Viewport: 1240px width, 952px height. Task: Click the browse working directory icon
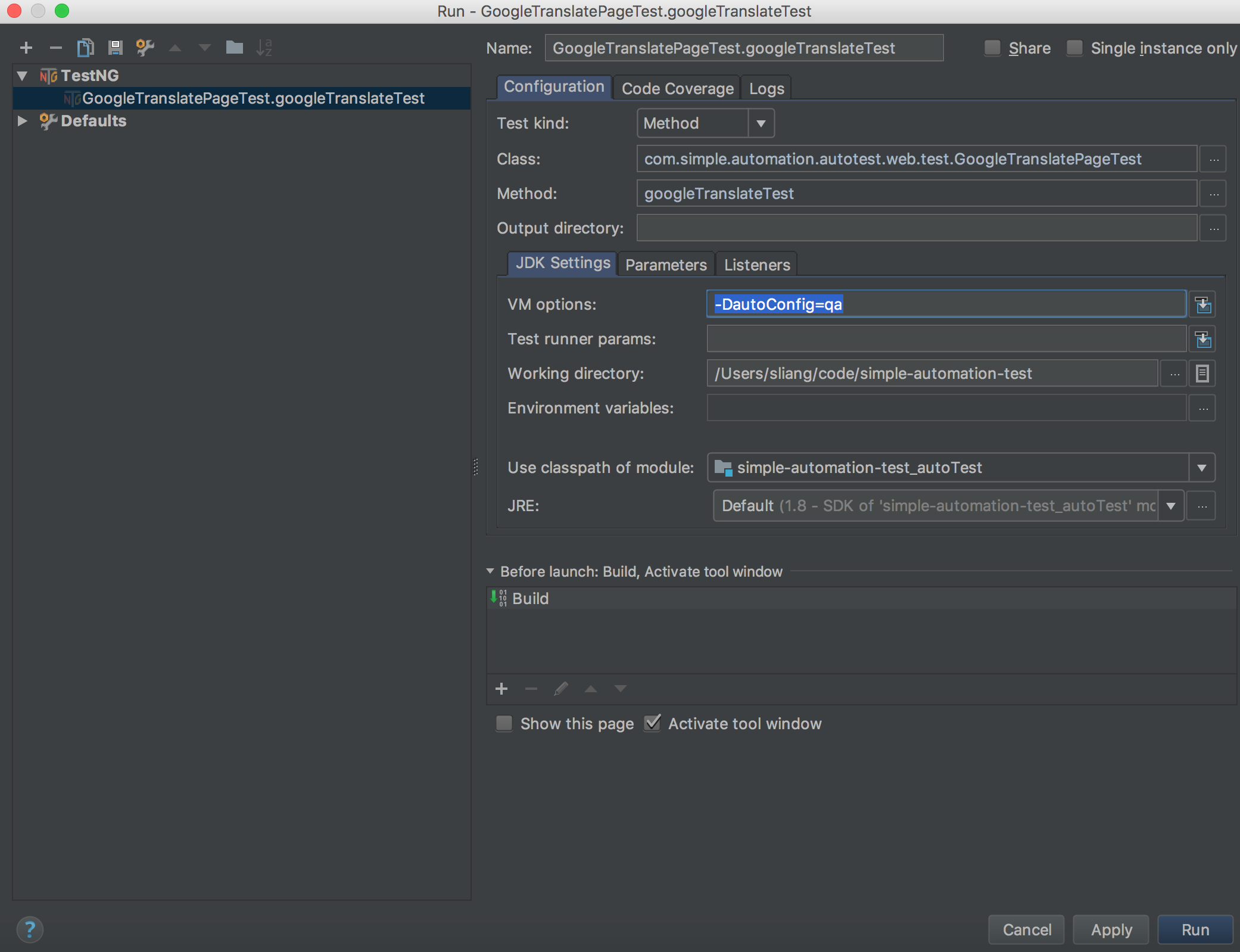(1177, 373)
